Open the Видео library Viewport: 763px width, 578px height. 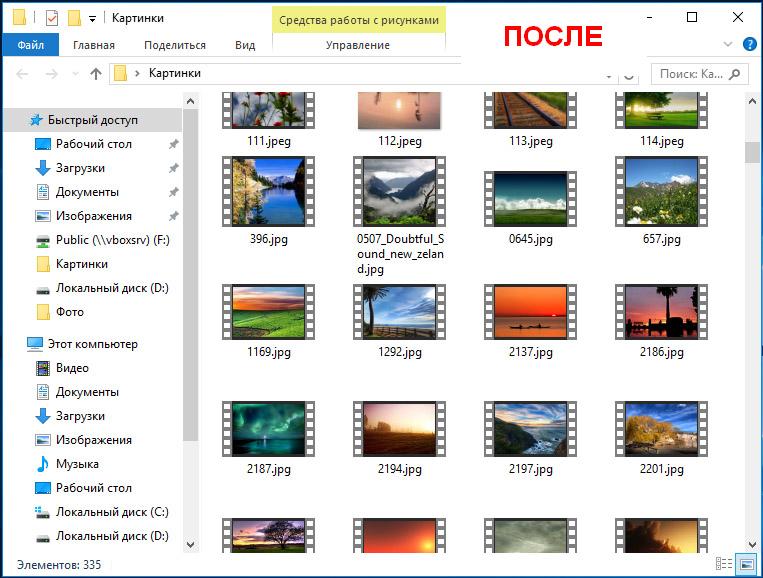click(x=72, y=368)
